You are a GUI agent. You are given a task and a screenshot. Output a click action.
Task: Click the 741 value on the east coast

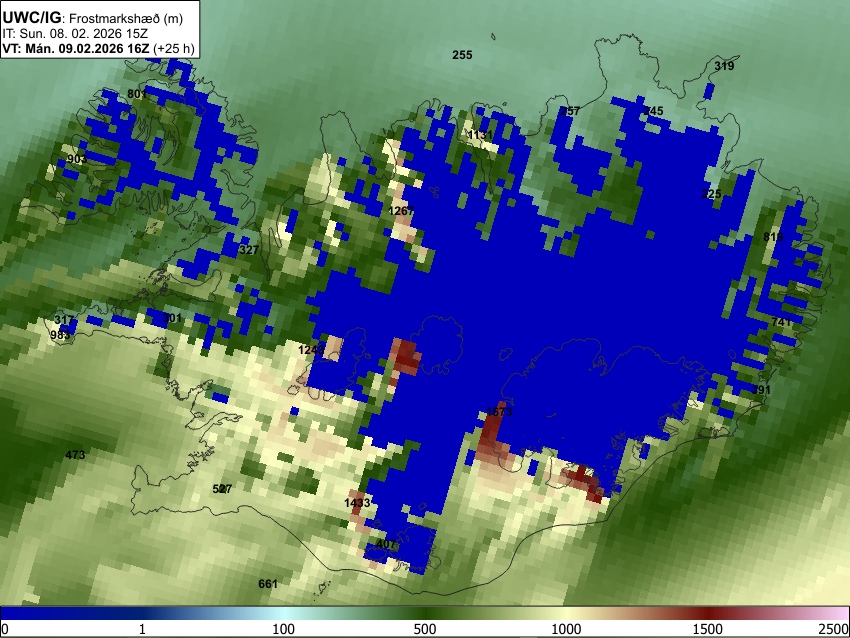(x=781, y=322)
